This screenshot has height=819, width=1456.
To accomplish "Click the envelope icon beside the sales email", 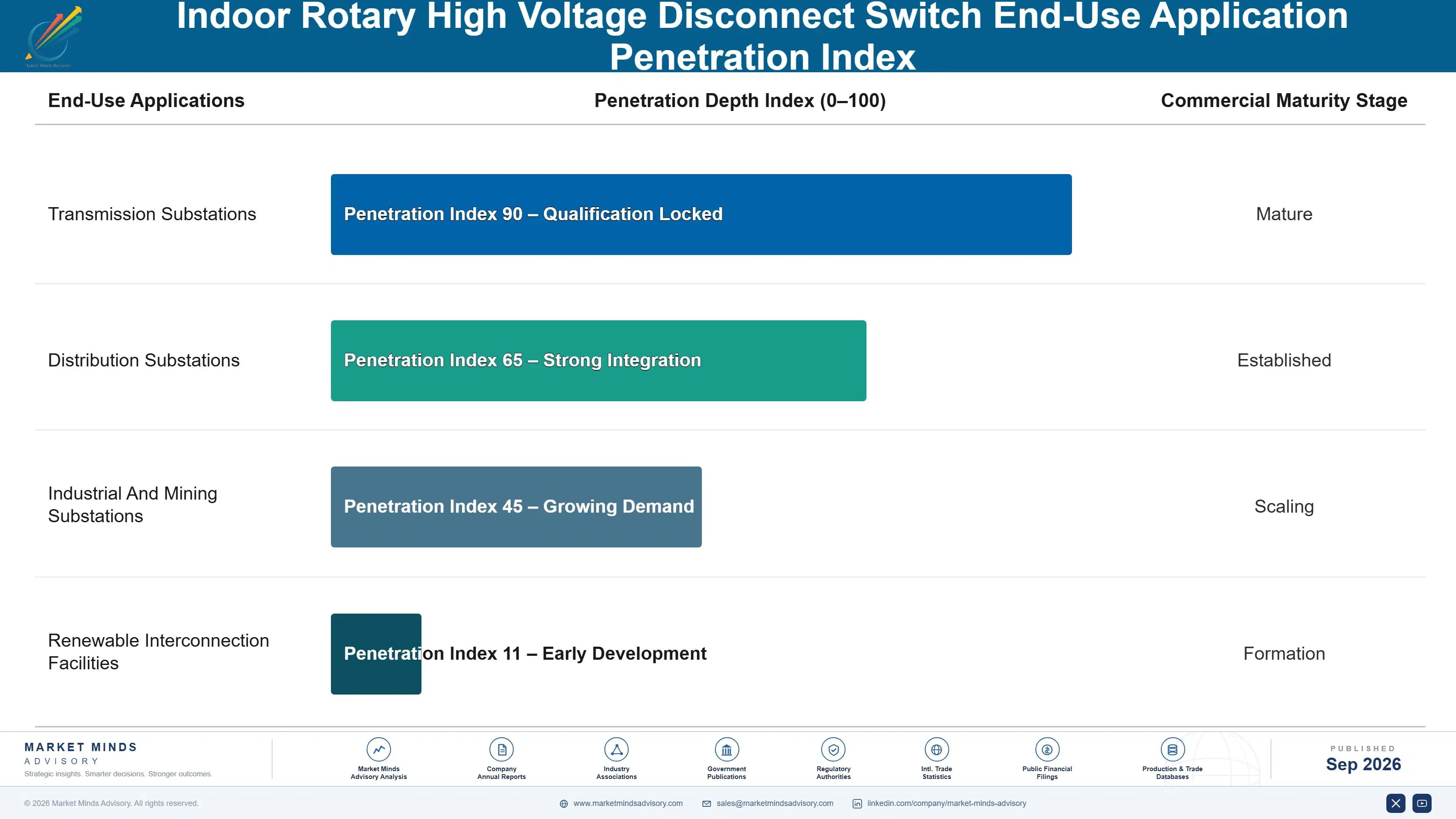I will 707,804.
